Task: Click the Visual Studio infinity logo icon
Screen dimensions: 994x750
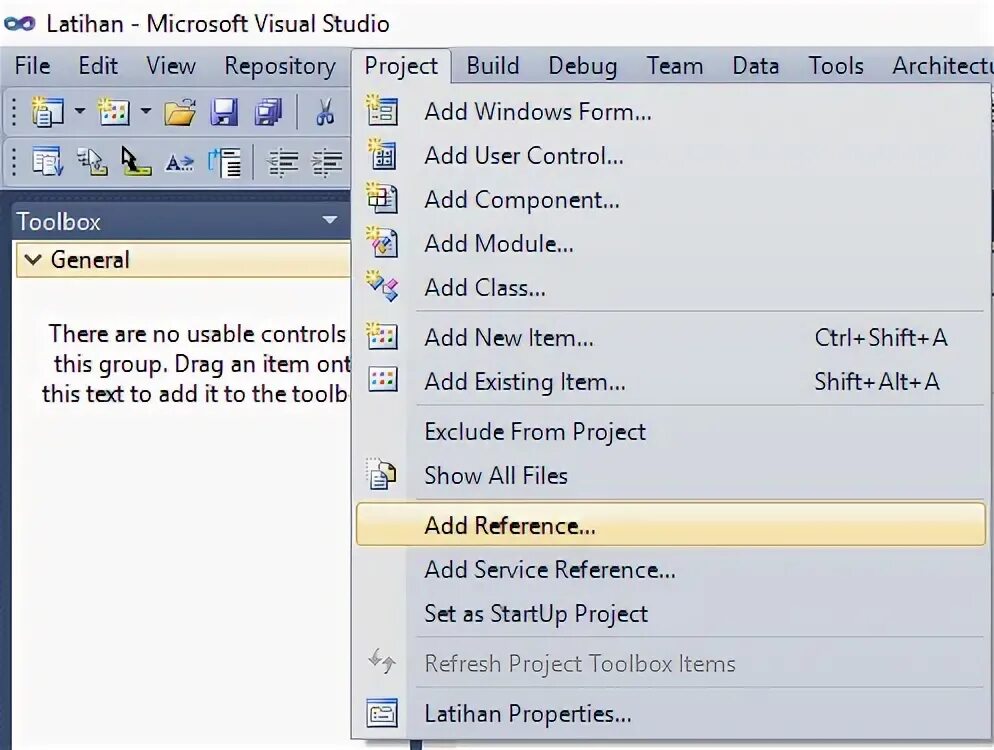Action: tap(20, 23)
